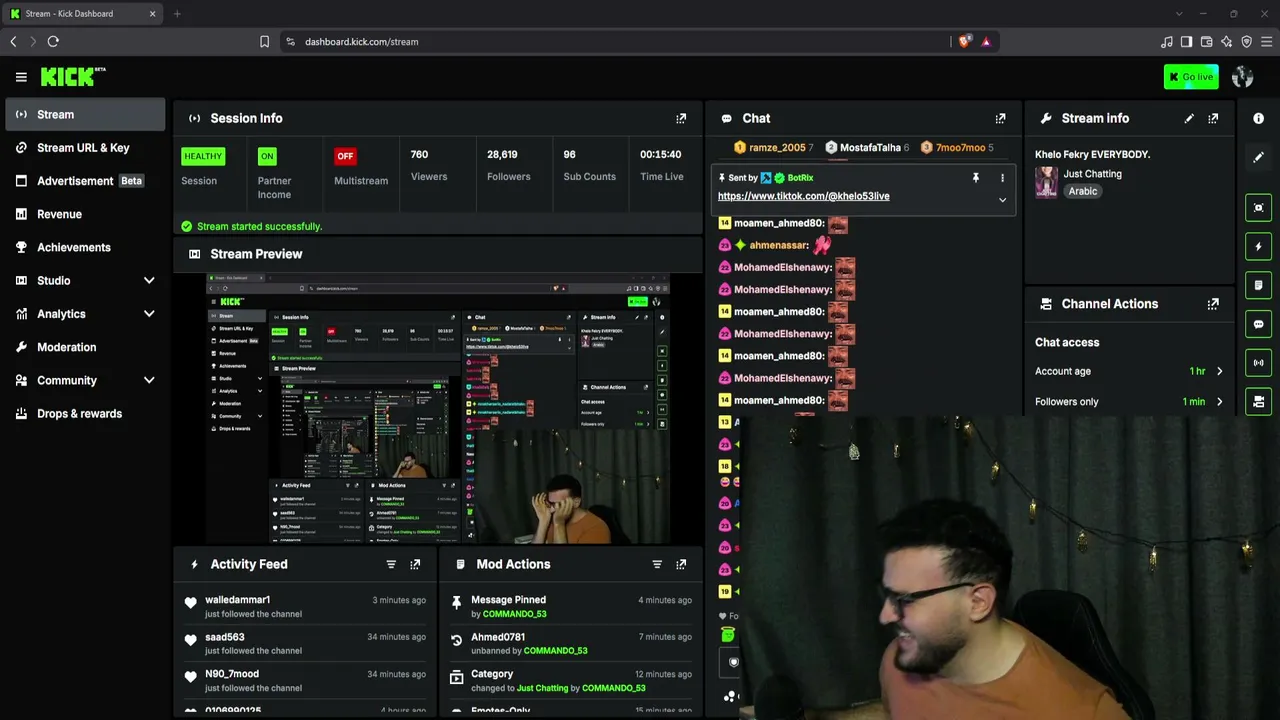Pop out the Stream info panel
The width and height of the screenshot is (1280, 720).
pyautogui.click(x=1213, y=118)
